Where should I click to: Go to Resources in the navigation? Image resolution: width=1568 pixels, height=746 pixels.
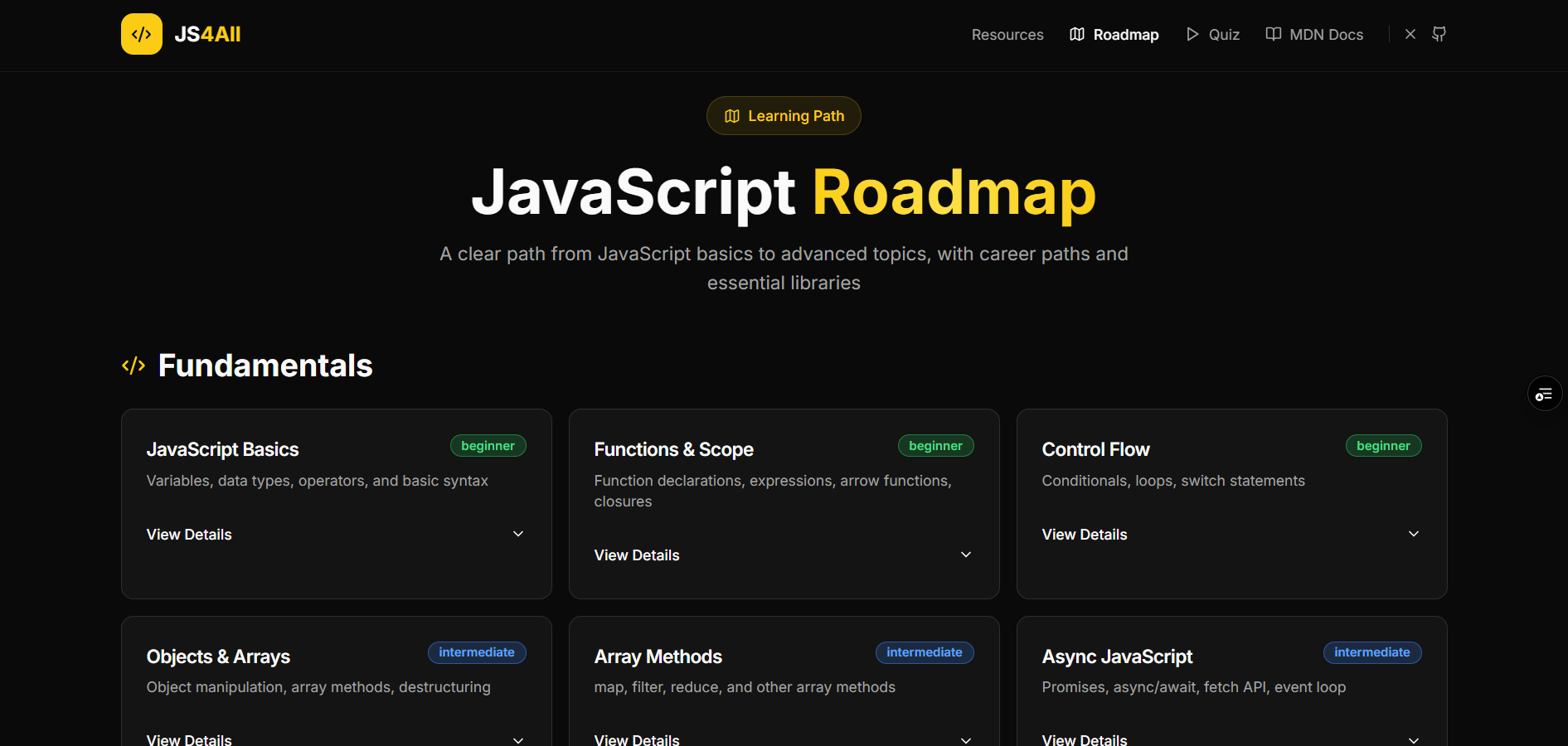[1007, 35]
